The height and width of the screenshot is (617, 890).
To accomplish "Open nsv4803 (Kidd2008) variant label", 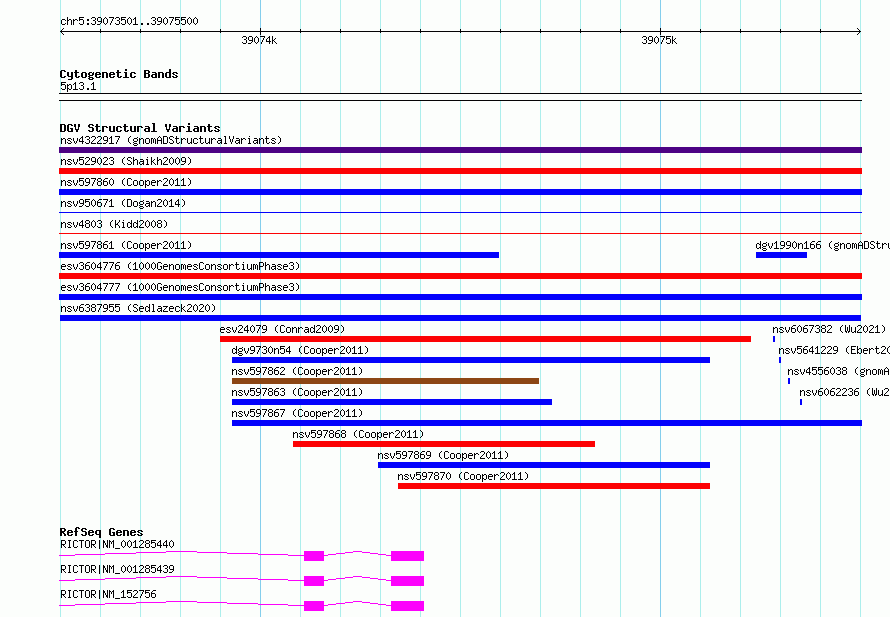I will pyautogui.click(x=114, y=224).
